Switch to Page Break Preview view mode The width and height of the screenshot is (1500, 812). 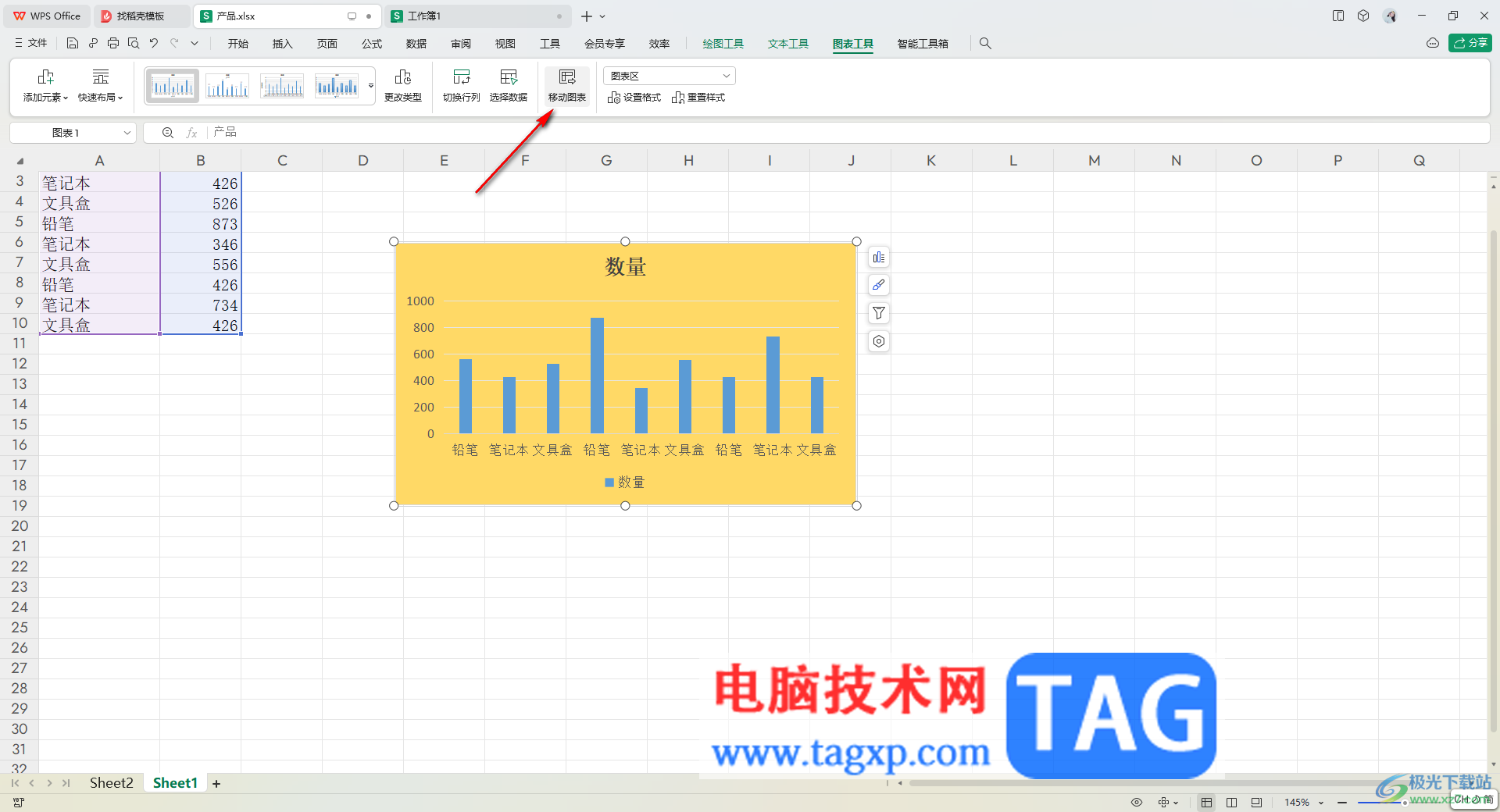(x=1256, y=803)
